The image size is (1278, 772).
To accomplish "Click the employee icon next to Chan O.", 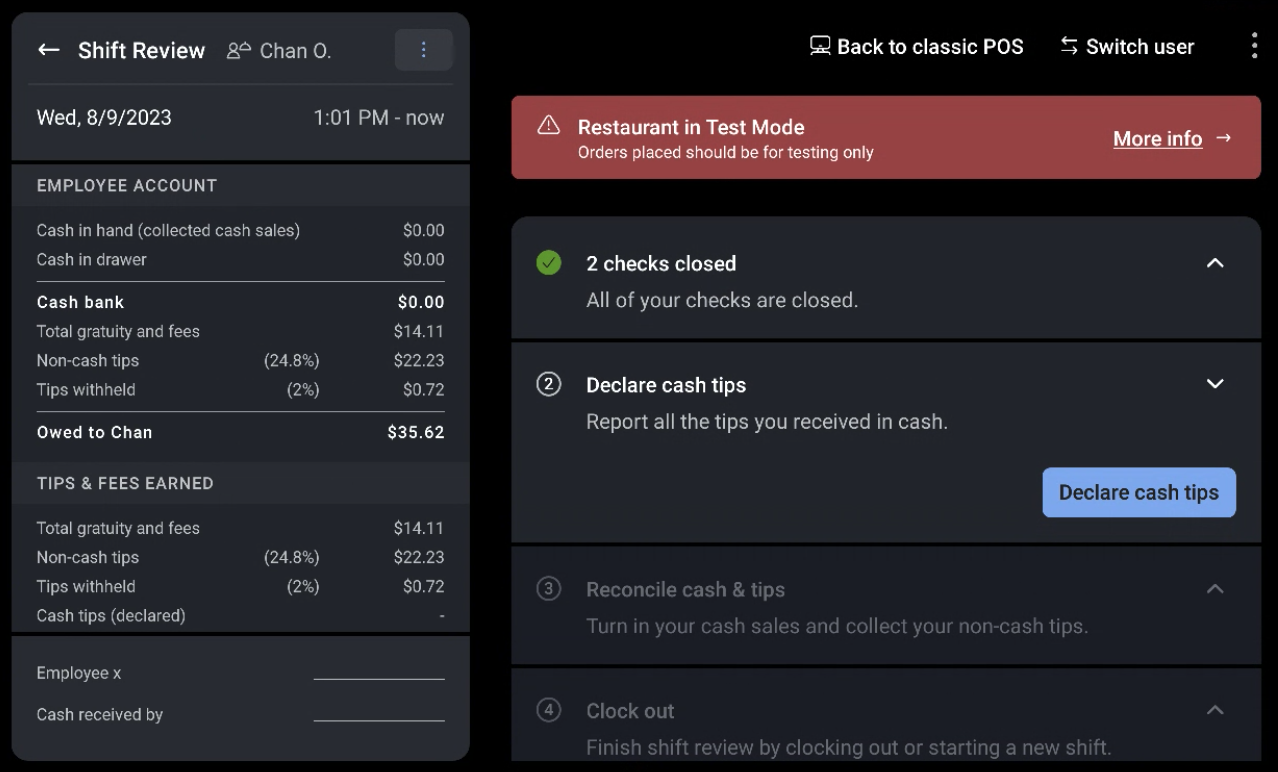I will tap(239, 50).
